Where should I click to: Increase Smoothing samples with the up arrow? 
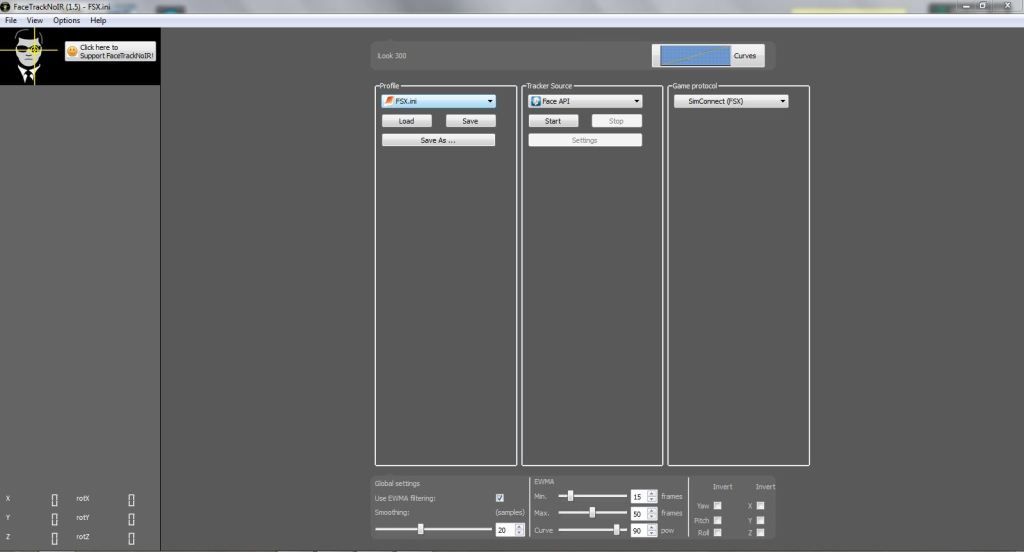[520, 526]
